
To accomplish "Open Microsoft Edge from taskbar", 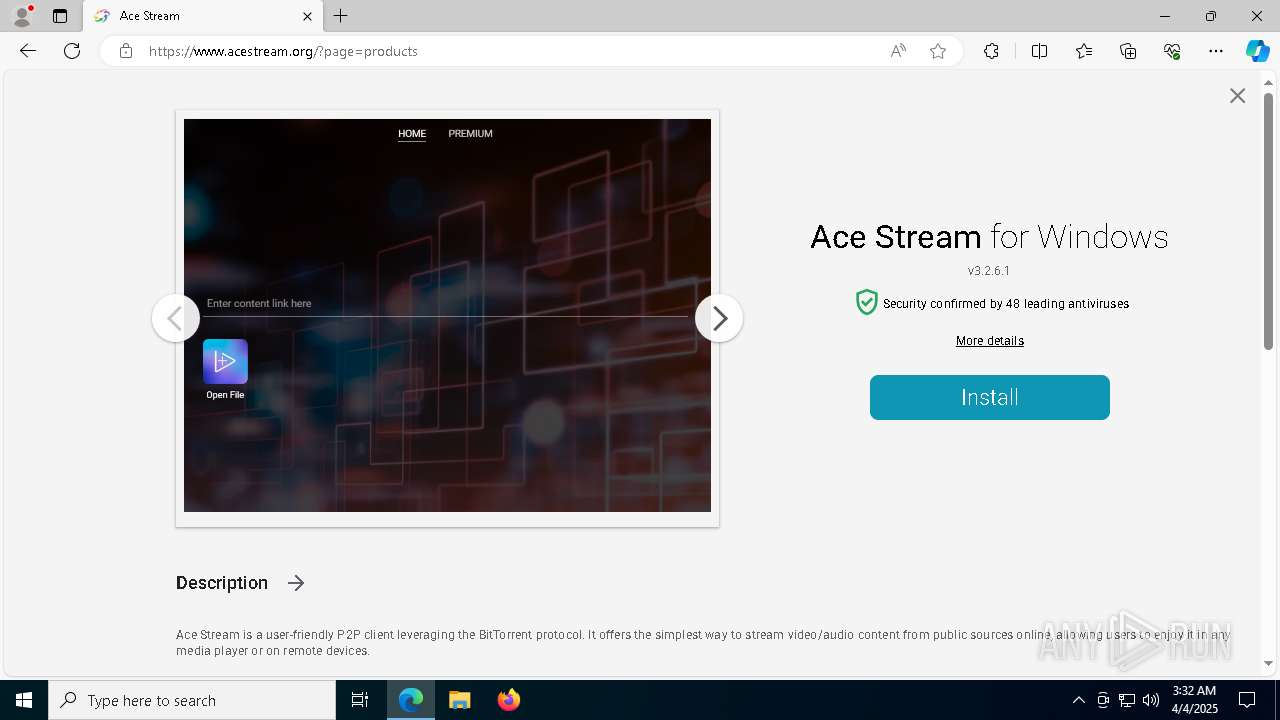I will pos(411,700).
